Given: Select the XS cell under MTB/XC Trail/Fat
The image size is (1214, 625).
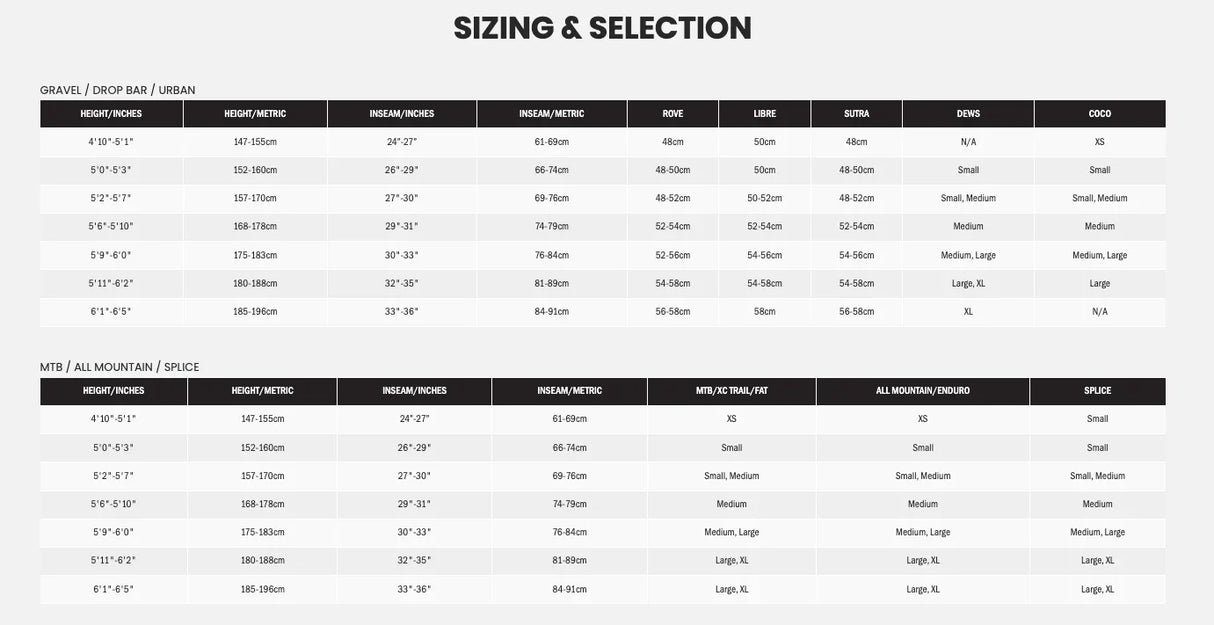Looking at the screenshot, I should [x=731, y=419].
